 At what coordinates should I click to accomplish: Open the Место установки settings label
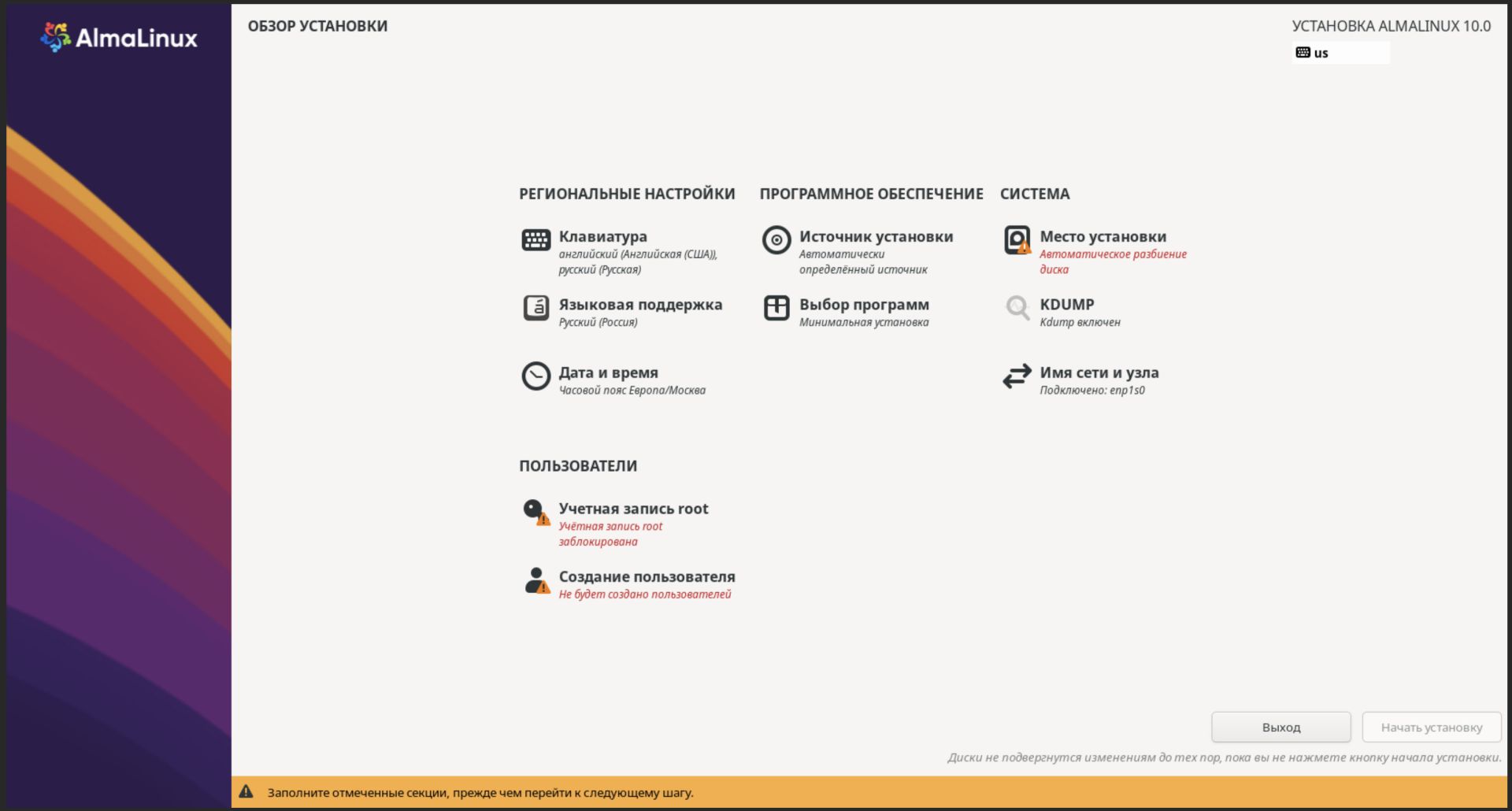1102,236
